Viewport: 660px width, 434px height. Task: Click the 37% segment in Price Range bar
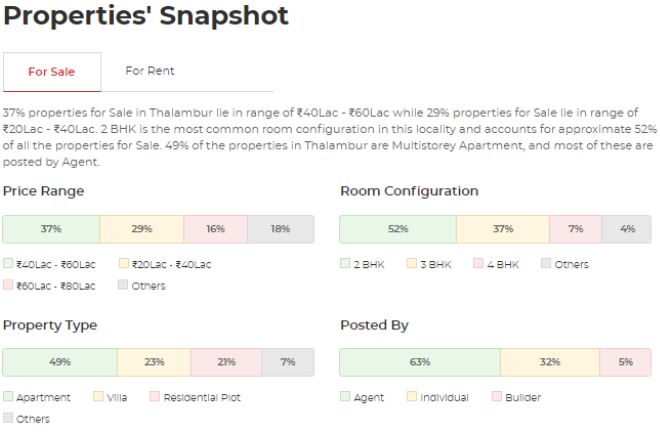pyautogui.click(x=51, y=229)
